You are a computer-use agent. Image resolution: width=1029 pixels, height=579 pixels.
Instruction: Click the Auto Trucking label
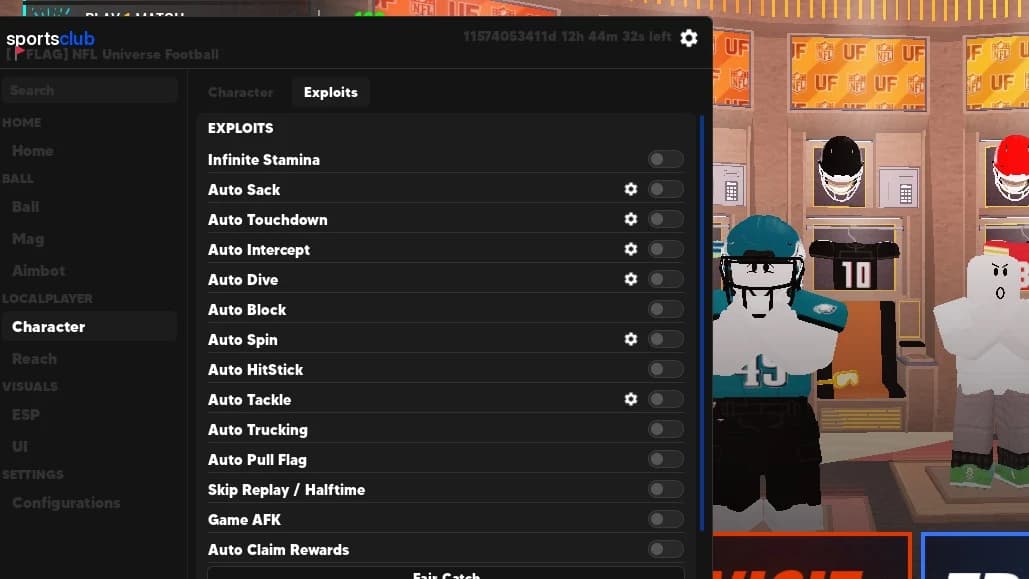coord(258,429)
